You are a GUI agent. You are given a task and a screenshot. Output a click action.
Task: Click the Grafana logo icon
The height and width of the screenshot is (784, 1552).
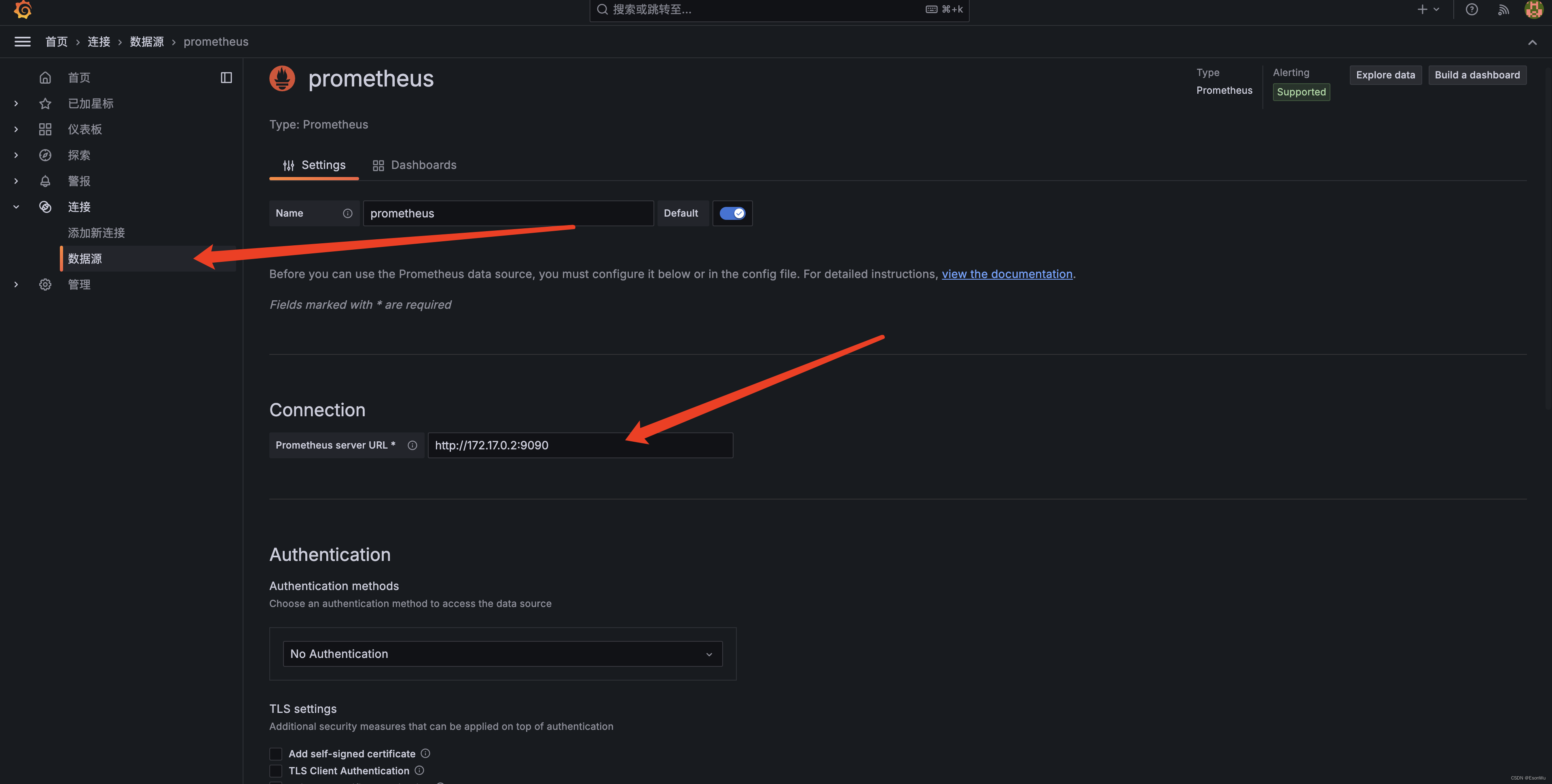23,10
